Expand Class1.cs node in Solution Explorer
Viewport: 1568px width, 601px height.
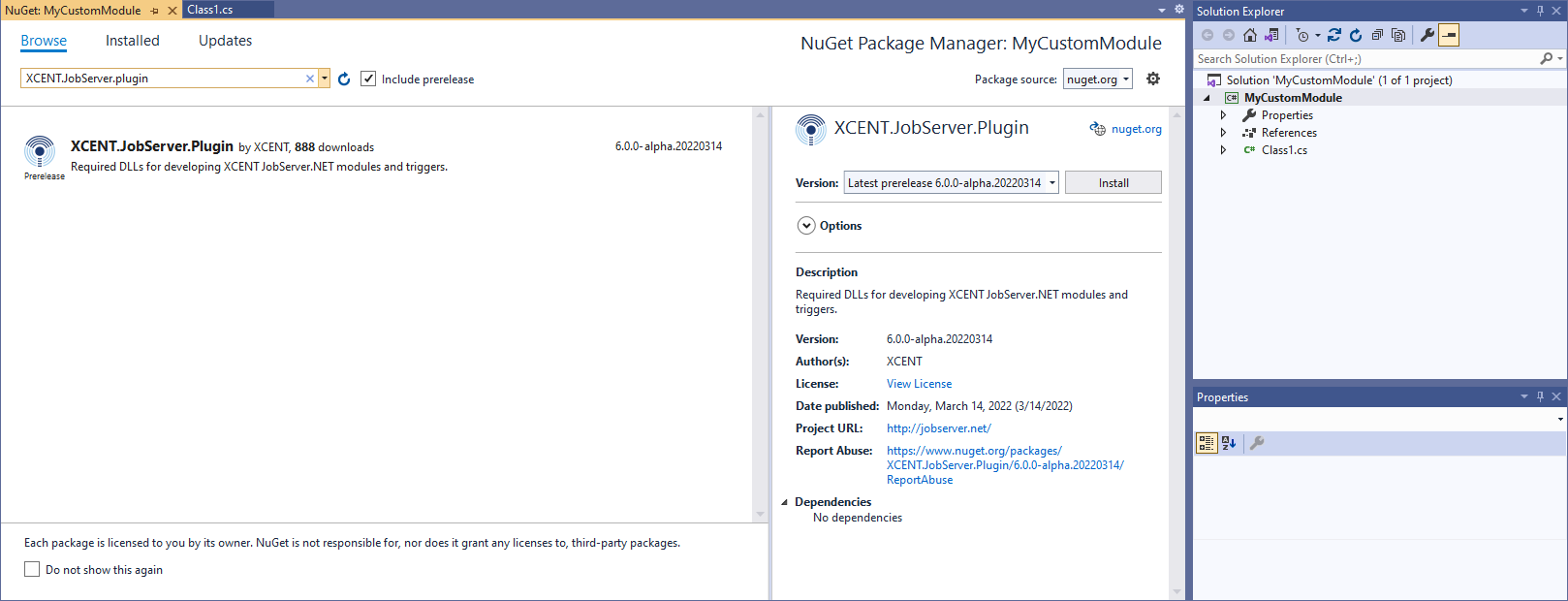click(x=1223, y=150)
